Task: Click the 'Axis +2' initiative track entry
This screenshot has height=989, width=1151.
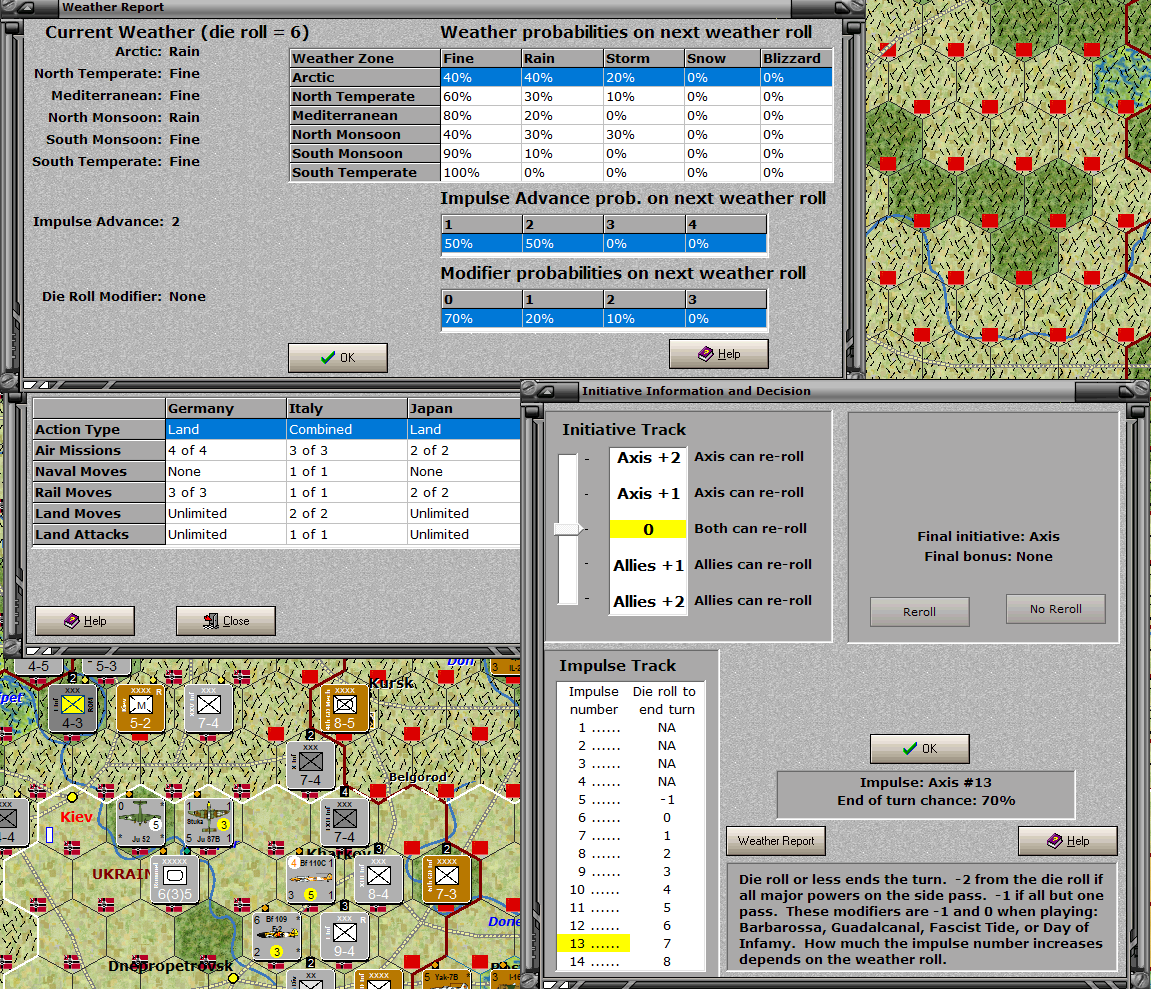Action: pyautogui.click(x=648, y=457)
